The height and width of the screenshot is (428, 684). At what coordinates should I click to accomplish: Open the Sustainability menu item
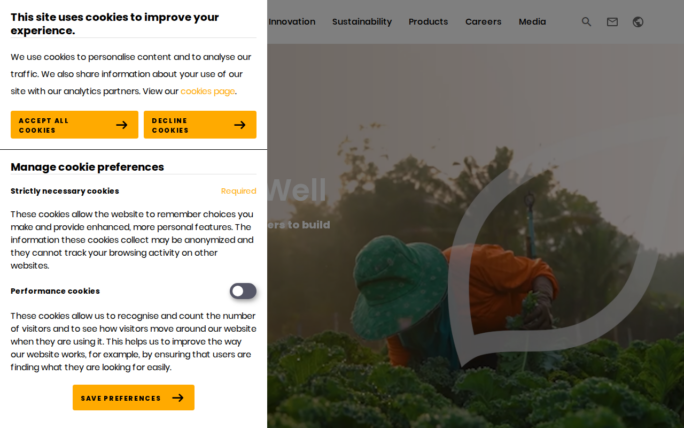[x=362, y=22]
